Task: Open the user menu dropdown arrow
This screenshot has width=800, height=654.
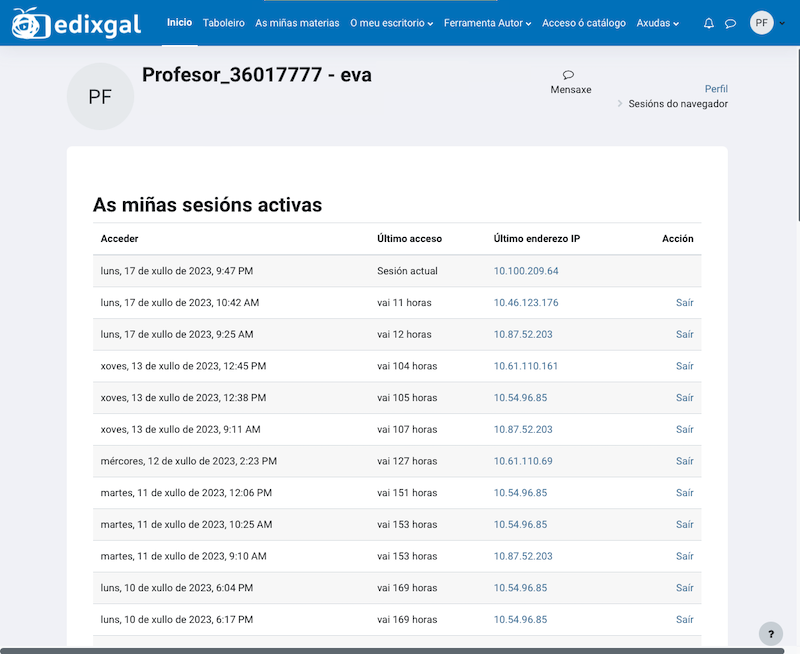Action: click(x=781, y=23)
